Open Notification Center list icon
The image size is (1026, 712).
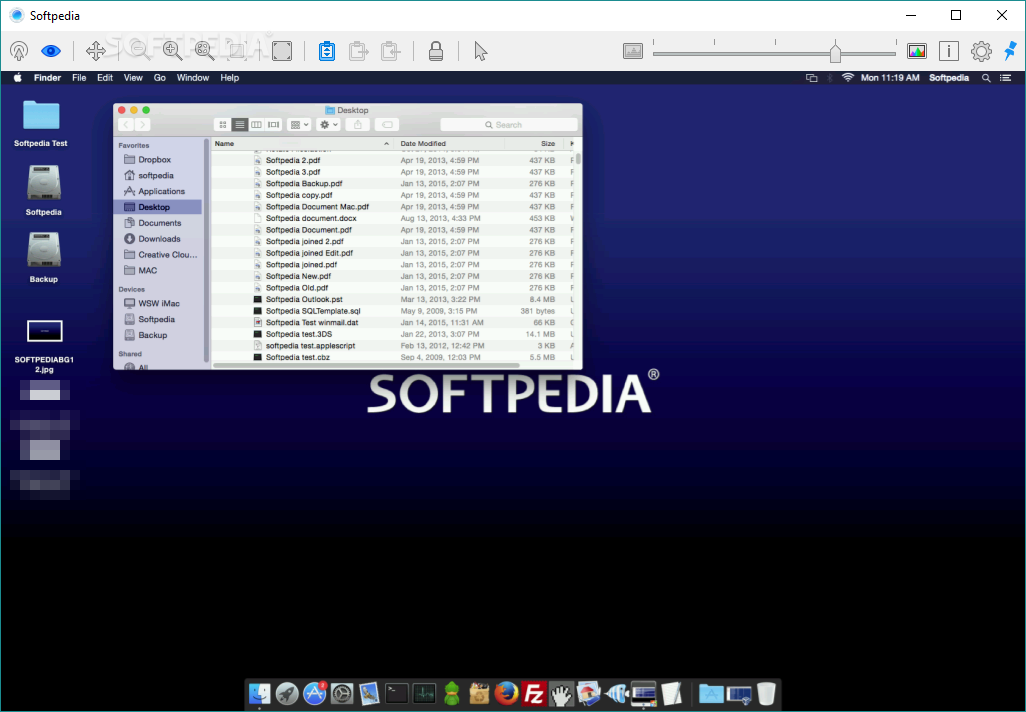1006,78
